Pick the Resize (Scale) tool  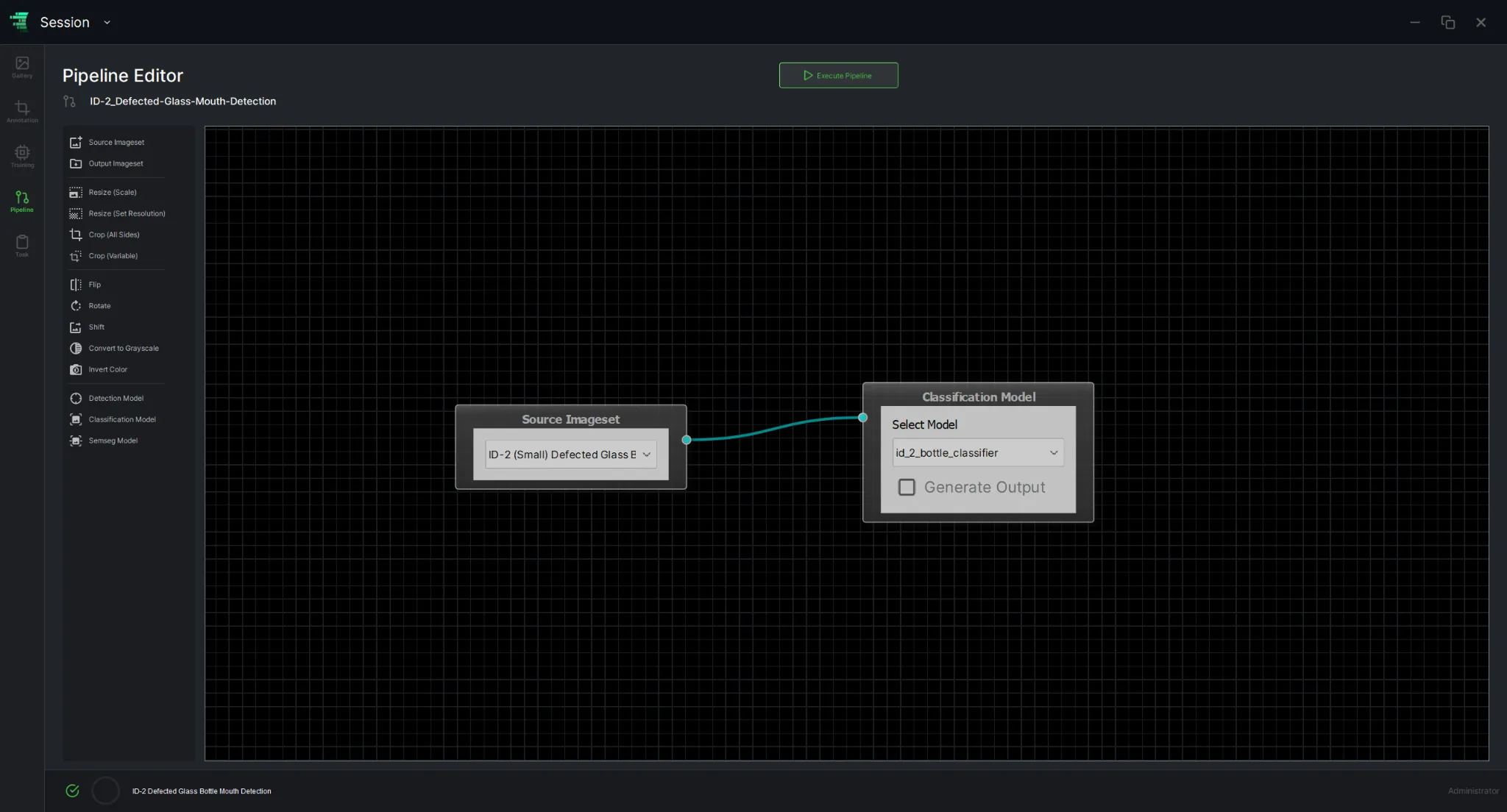pos(103,192)
